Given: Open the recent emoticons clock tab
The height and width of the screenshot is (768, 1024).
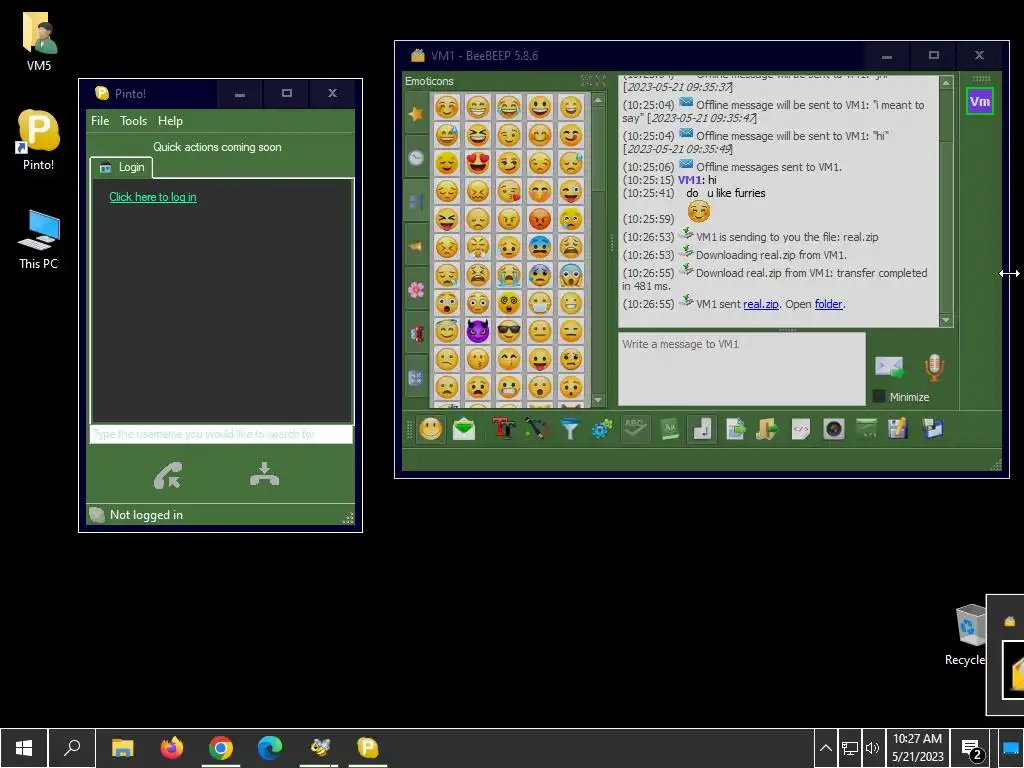Looking at the screenshot, I should tap(416, 157).
